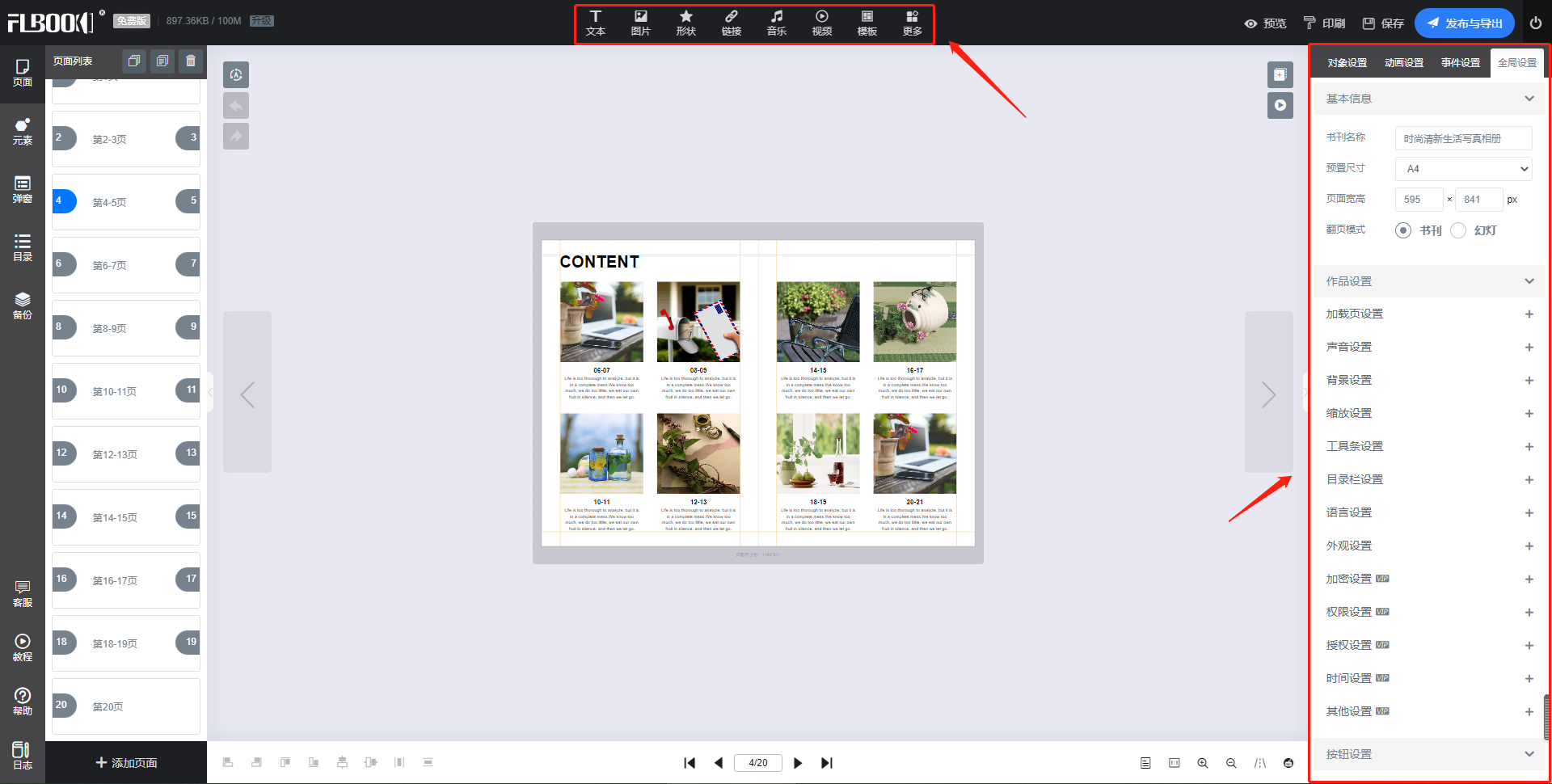Collapse the 作品设置 section
The height and width of the screenshot is (784, 1552).
coord(1429,281)
